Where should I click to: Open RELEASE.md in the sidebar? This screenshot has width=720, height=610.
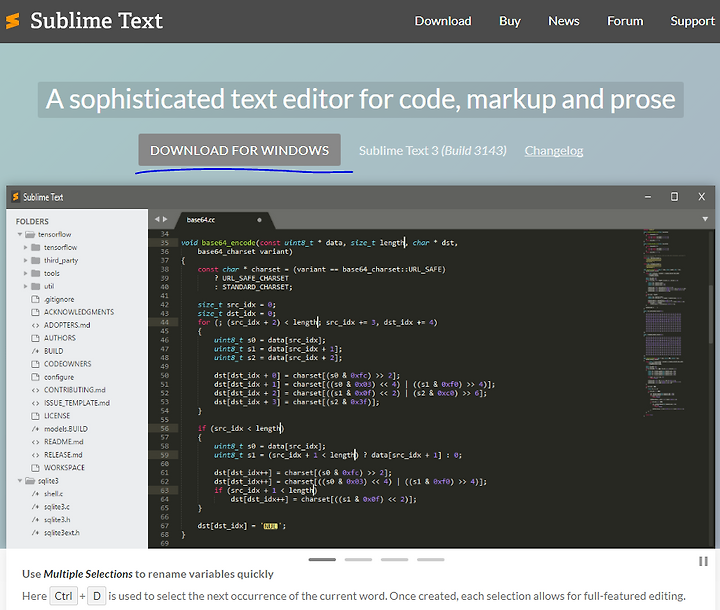click(x=63, y=455)
